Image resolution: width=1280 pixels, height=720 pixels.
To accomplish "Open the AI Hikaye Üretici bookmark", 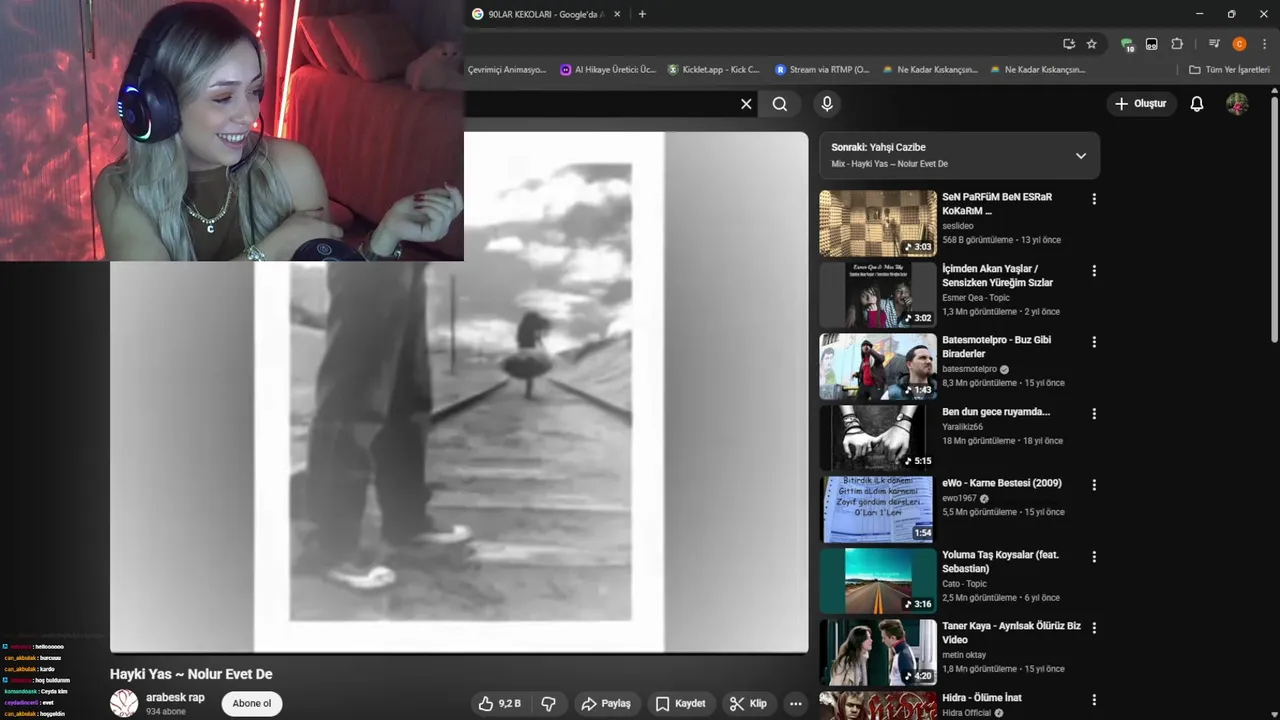I will (x=608, y=70).
